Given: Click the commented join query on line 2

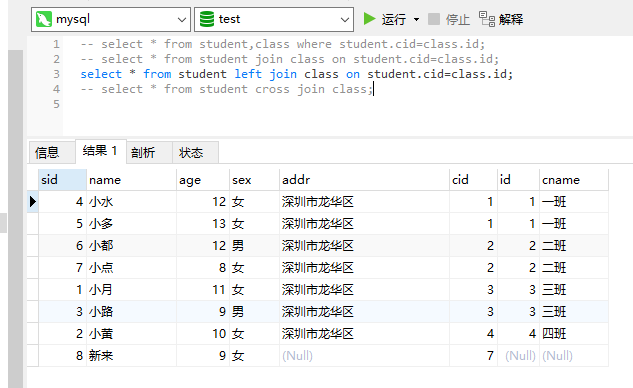Looking at the screenshot, I should 289,59.
